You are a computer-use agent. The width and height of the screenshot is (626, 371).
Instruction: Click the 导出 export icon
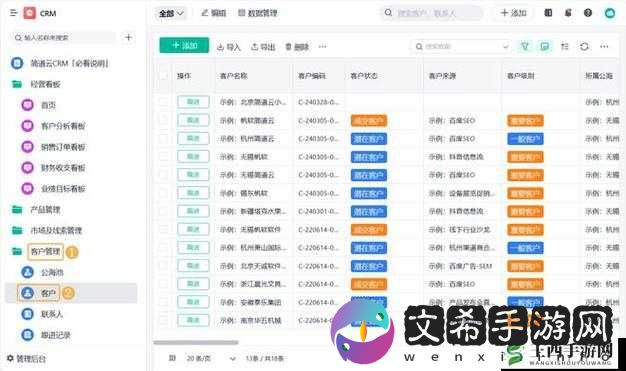pyautogui.click(x=254, y=47)
